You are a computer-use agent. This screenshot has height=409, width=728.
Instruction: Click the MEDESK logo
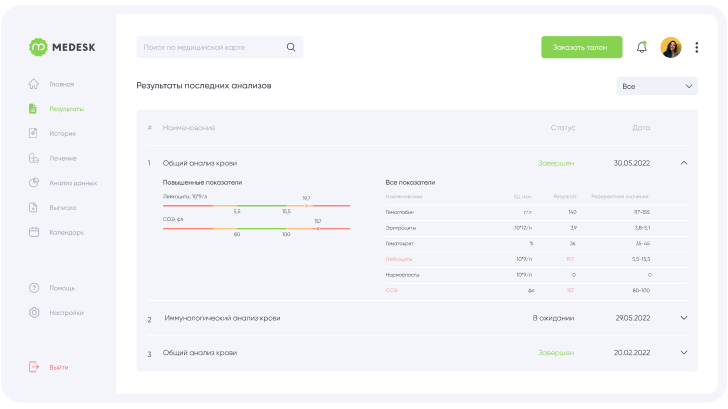pyautogui.click(x=62, y=47)
